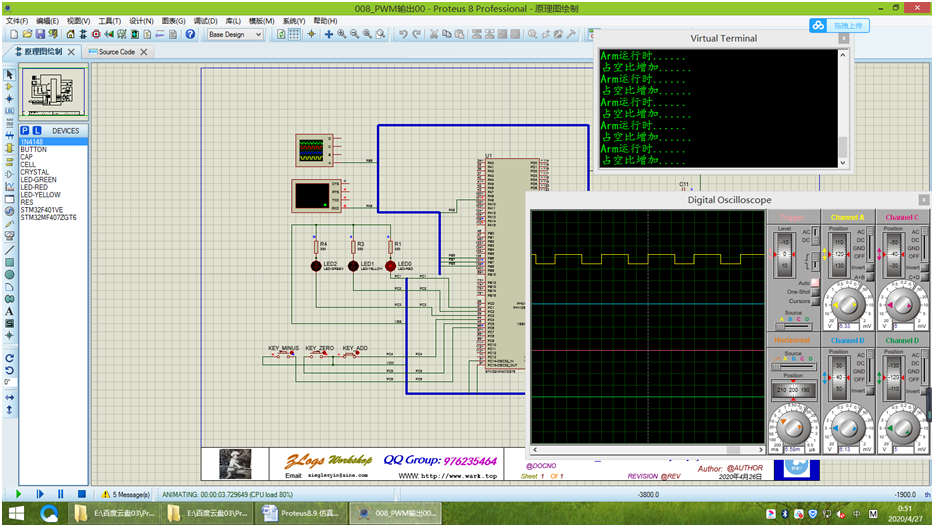Click the L library button
Image resolution: width=935 pixels, height=527 pixels.
point(37,131)
